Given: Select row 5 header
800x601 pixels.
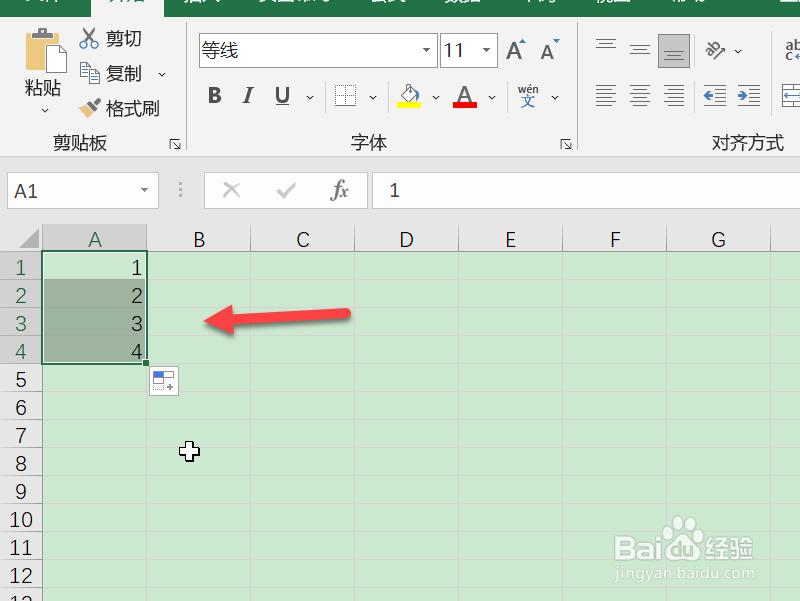Looking at the screenshot, I should [20, 379].
